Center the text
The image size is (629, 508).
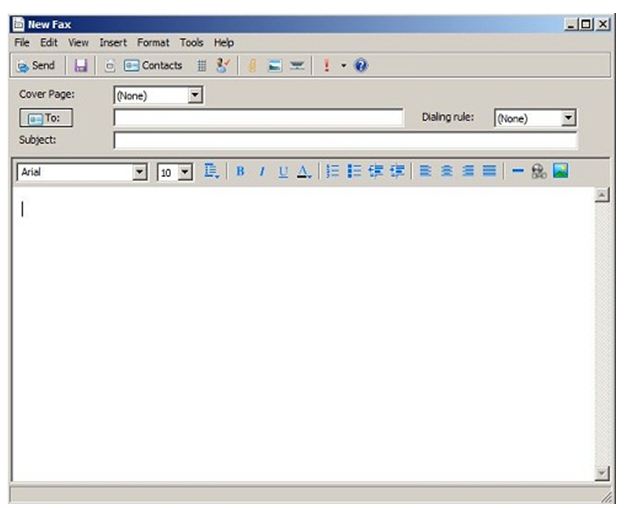click(446, 171)
